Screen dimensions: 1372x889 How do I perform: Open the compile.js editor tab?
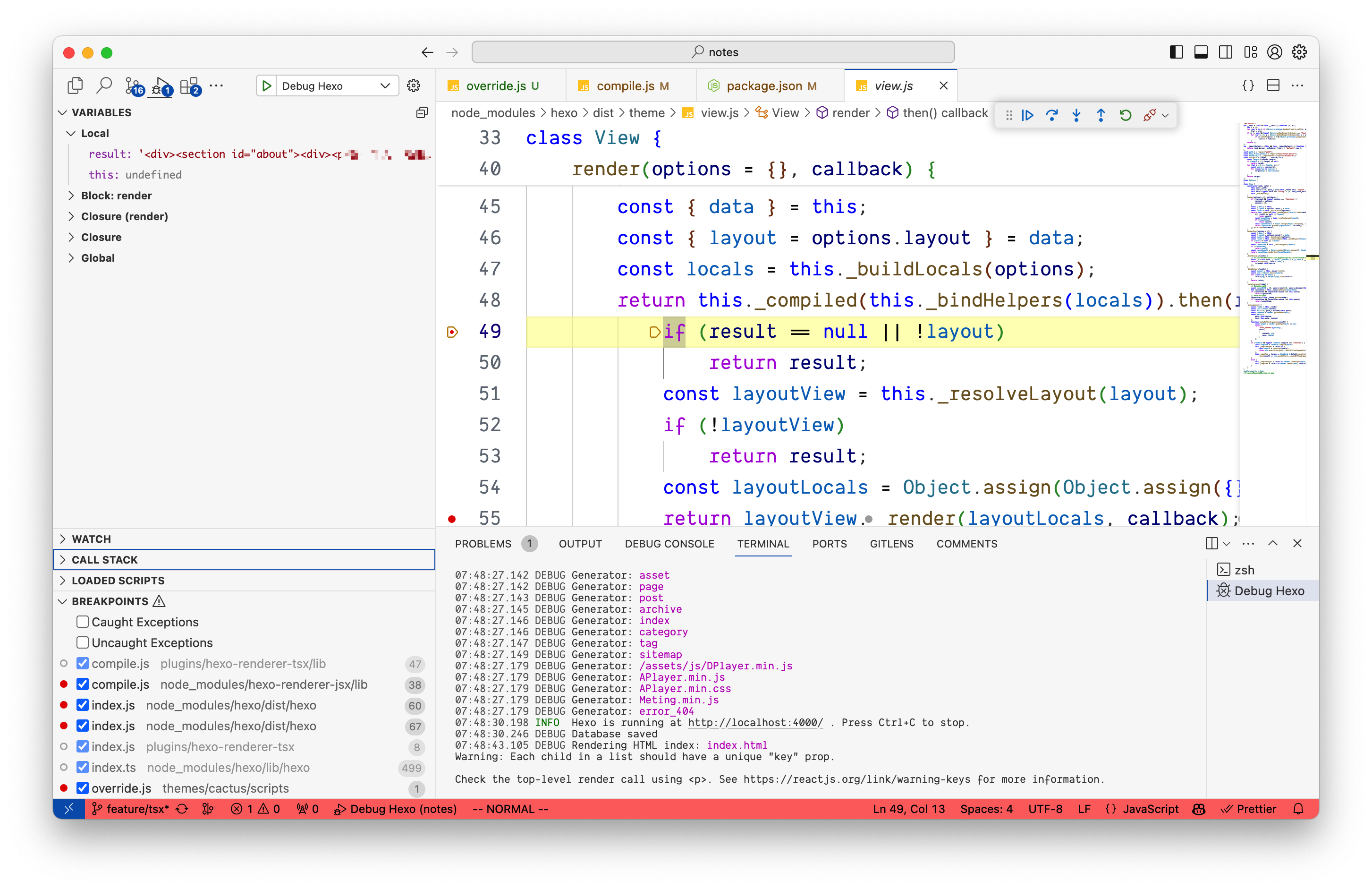[625, 86]
